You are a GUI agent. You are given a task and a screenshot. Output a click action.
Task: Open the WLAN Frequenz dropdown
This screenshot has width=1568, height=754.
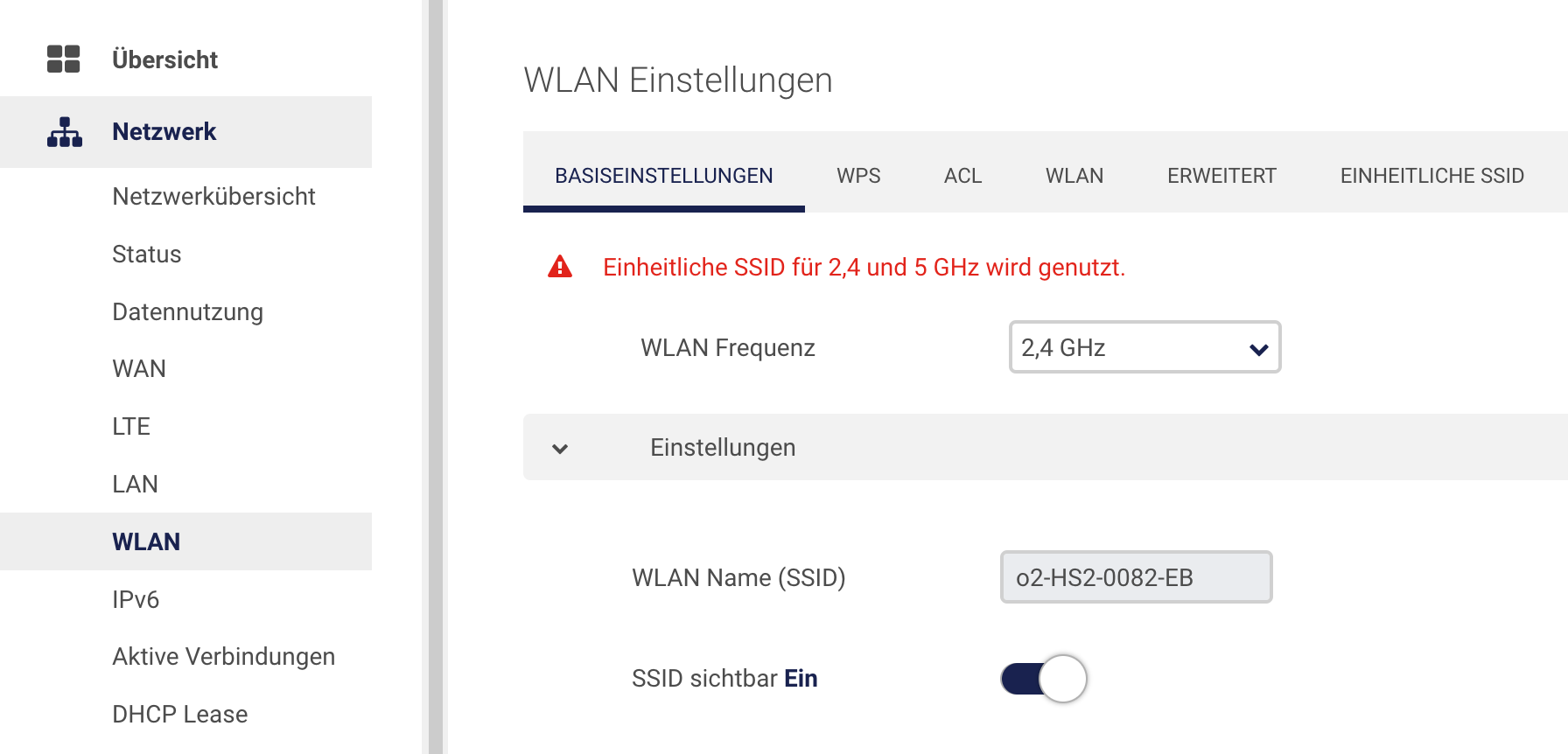tap(1144, 347)
